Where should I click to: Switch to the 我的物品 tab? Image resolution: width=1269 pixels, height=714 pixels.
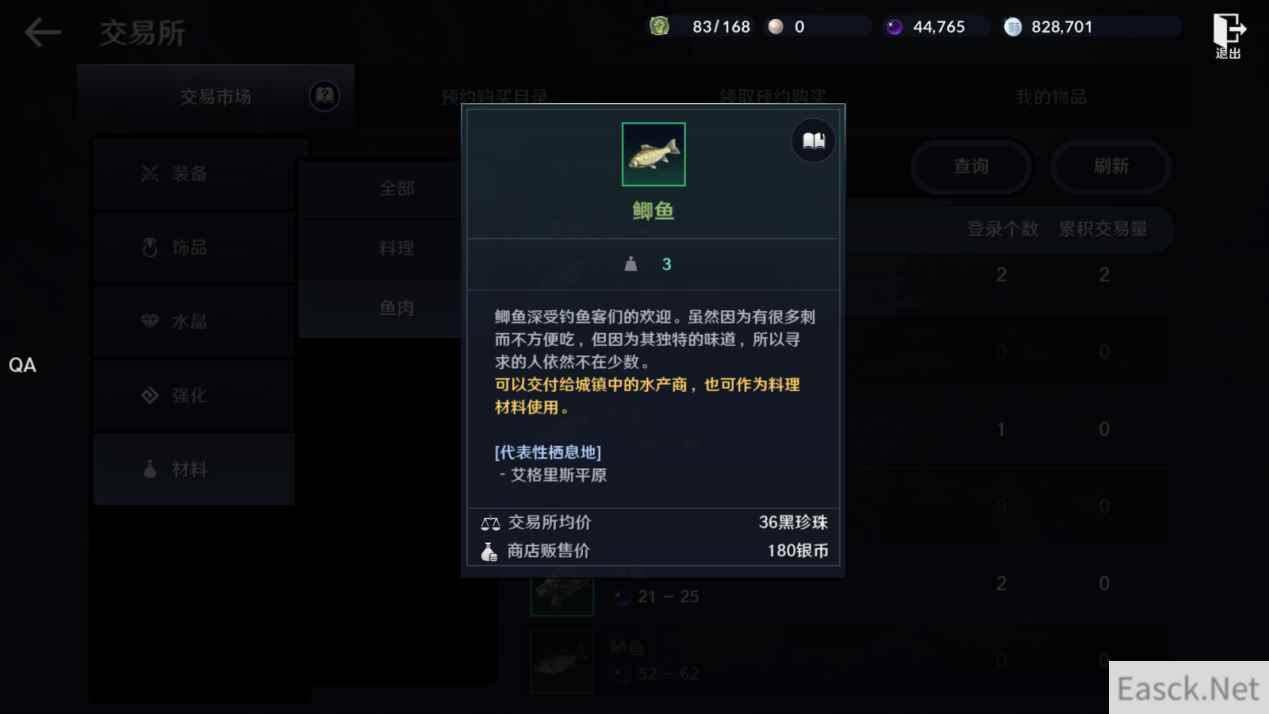pos(1051,97)
